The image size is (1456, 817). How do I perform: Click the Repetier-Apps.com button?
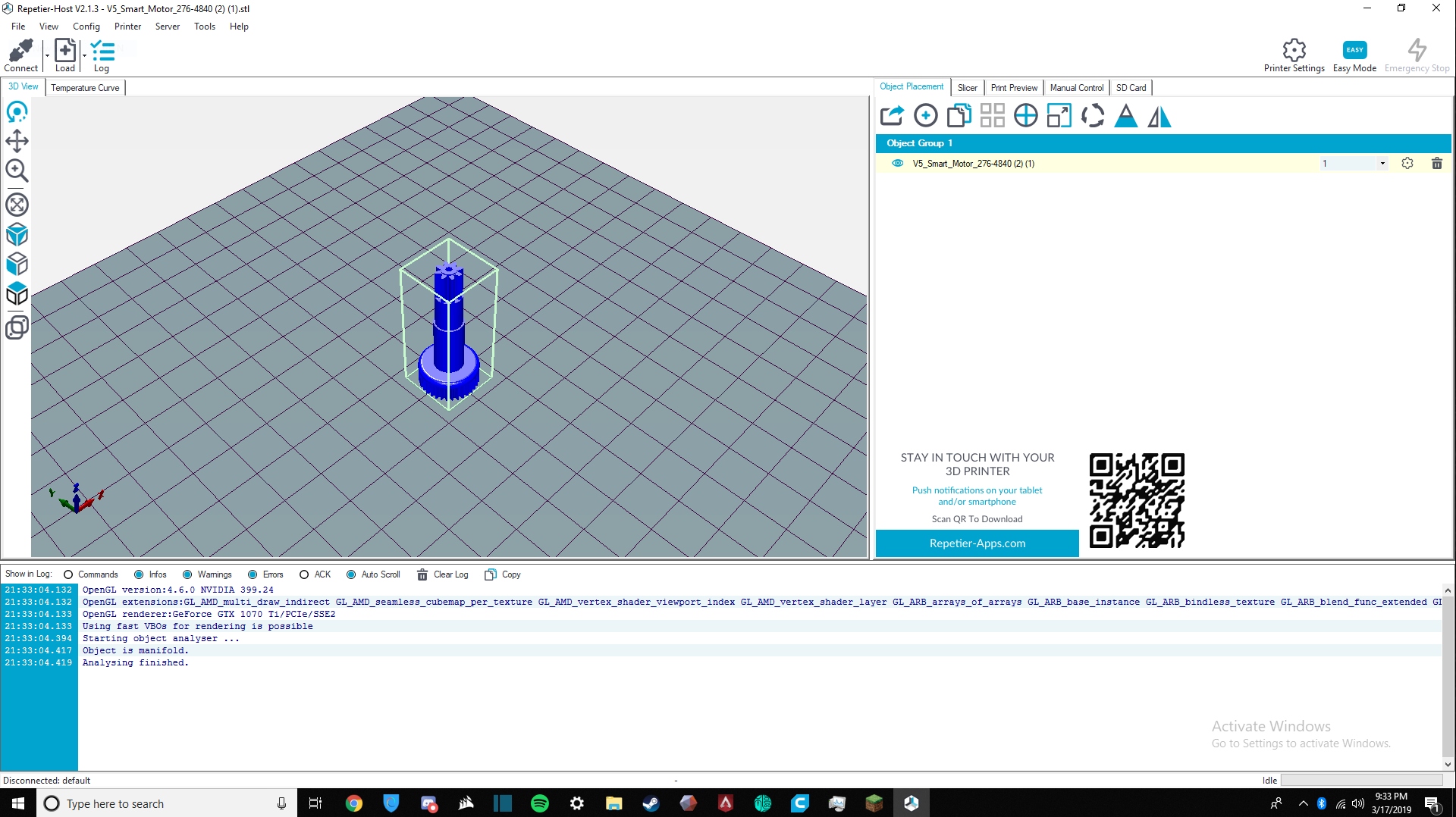coord(977,543)
